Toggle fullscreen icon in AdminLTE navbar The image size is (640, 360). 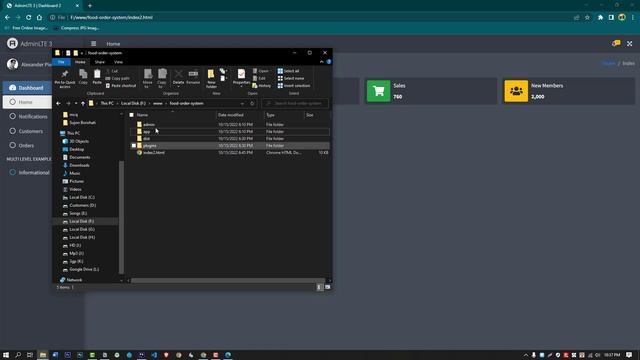point(629,44)
